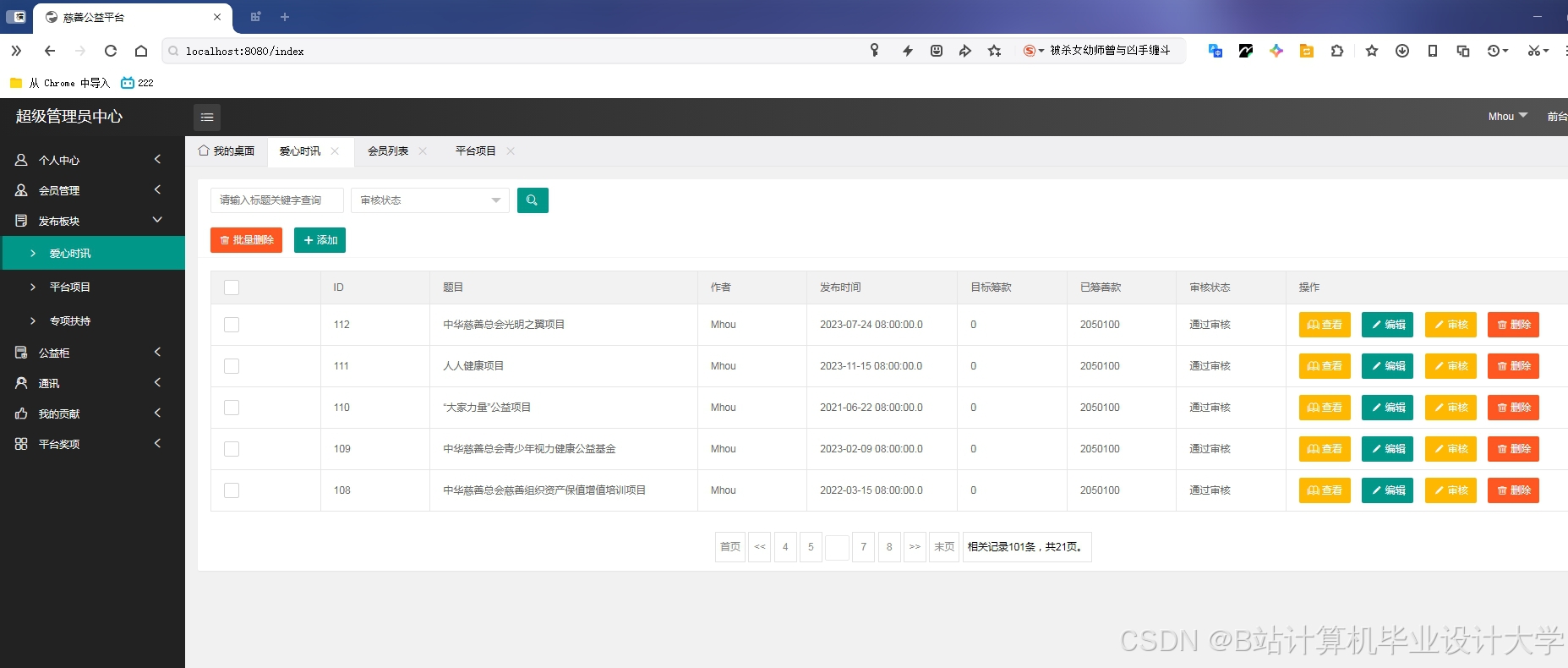Open the 222 bookmark in bookmarks bar
Viewport: 1568px width, 668px height.
click(137, 83)
